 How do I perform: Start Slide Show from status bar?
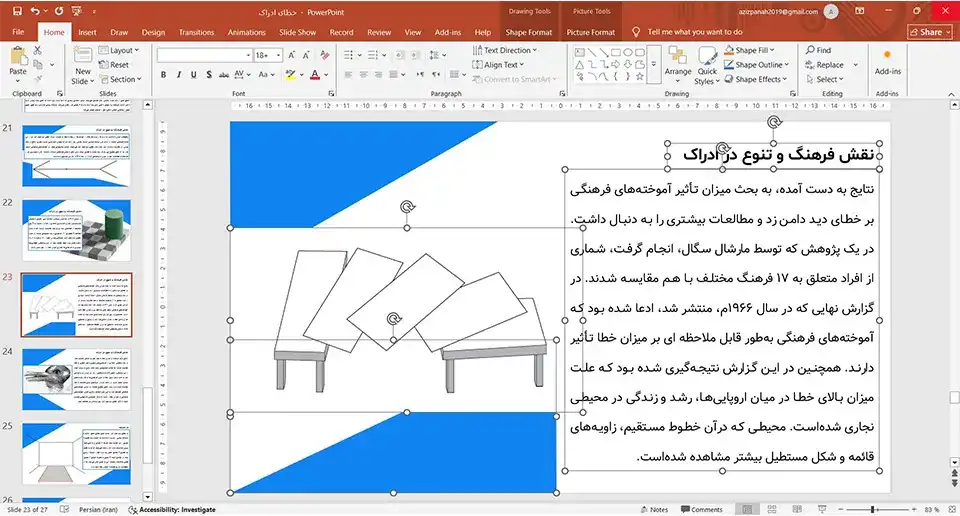click(x=822, y=509)
